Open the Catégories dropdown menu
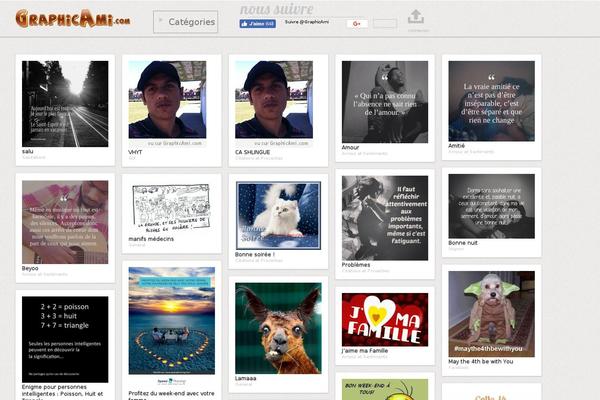This screenshot has height=400, width=600. point(186,22)
